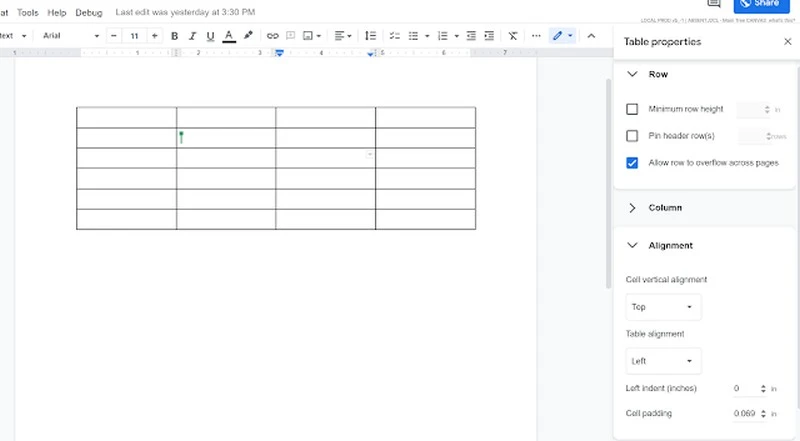Adjust Left indent stepper arrows
This screenshot has width=800, height=441.
(763, 388)
